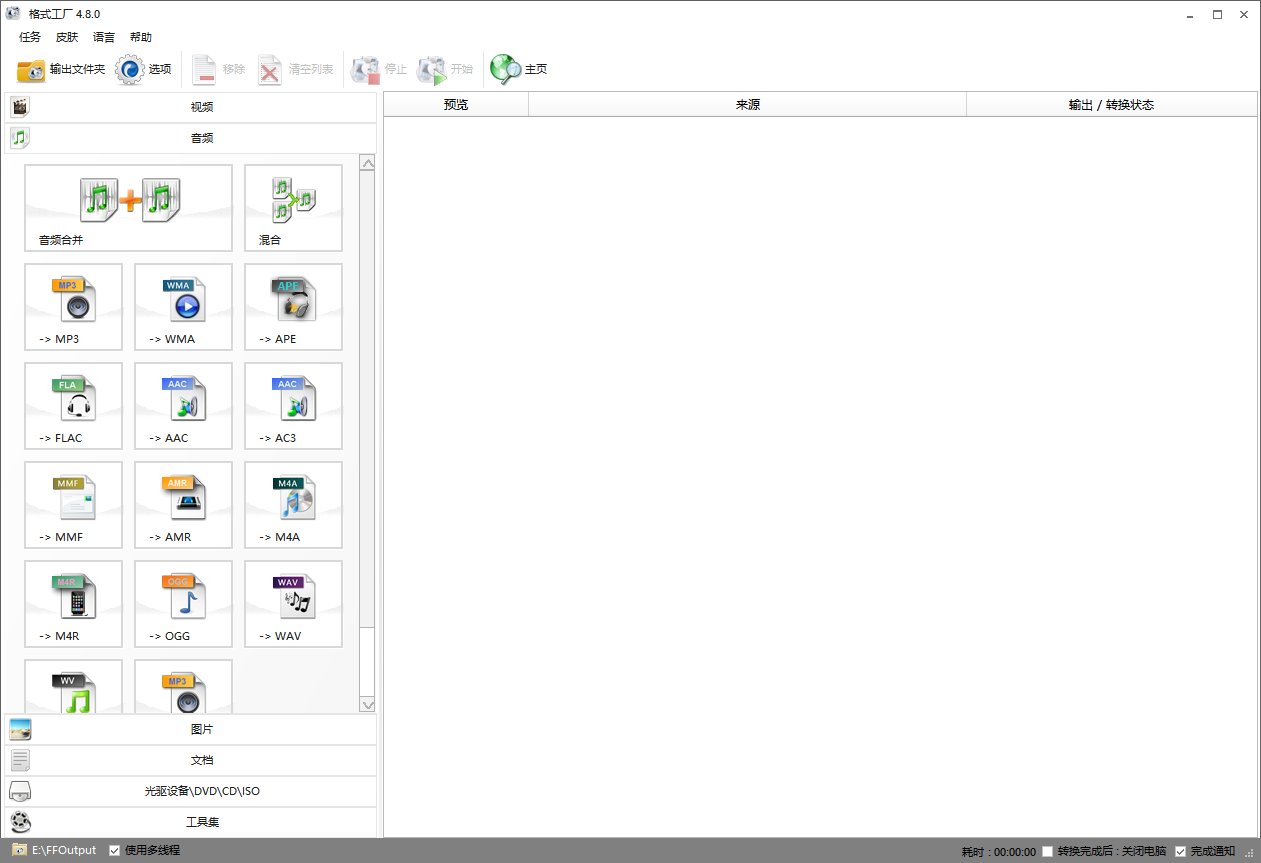1261x863 pixels.
Task: Select the 音频合并 (audio merge) tool
Action: pos(128,208)
